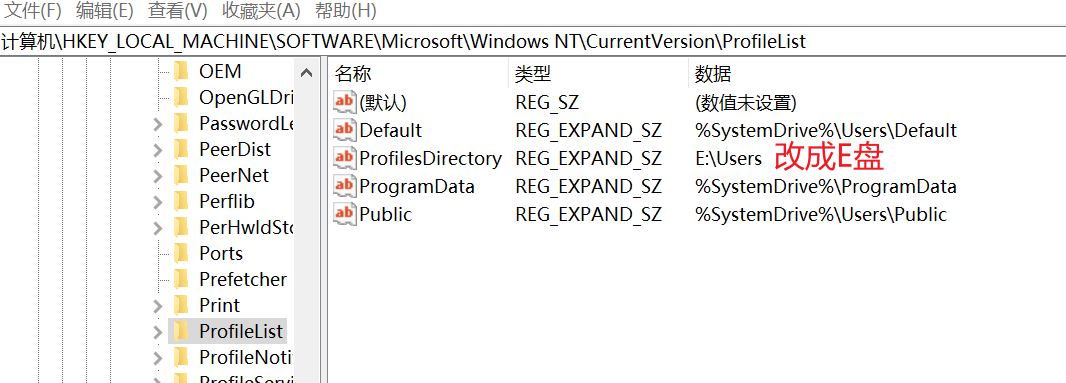Click the Public value's ab icon
This screenshot has width=1066, height=383.
click(345, 214)
